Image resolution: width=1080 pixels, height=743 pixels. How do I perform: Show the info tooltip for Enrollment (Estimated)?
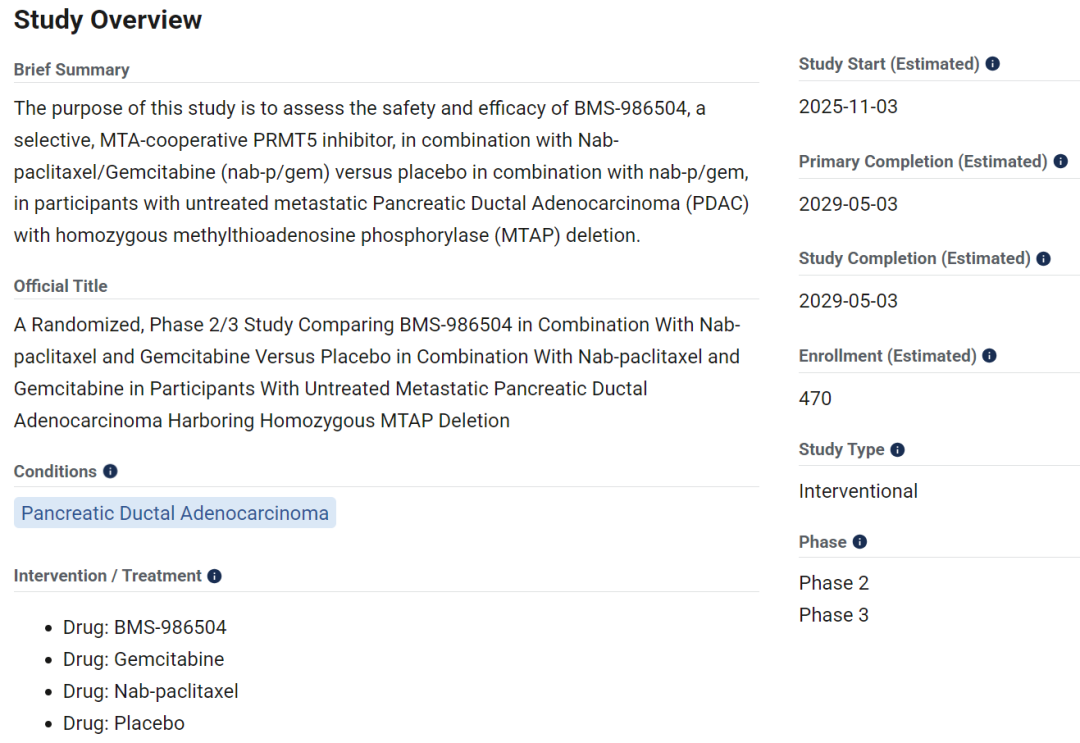[x=989, y=355]
